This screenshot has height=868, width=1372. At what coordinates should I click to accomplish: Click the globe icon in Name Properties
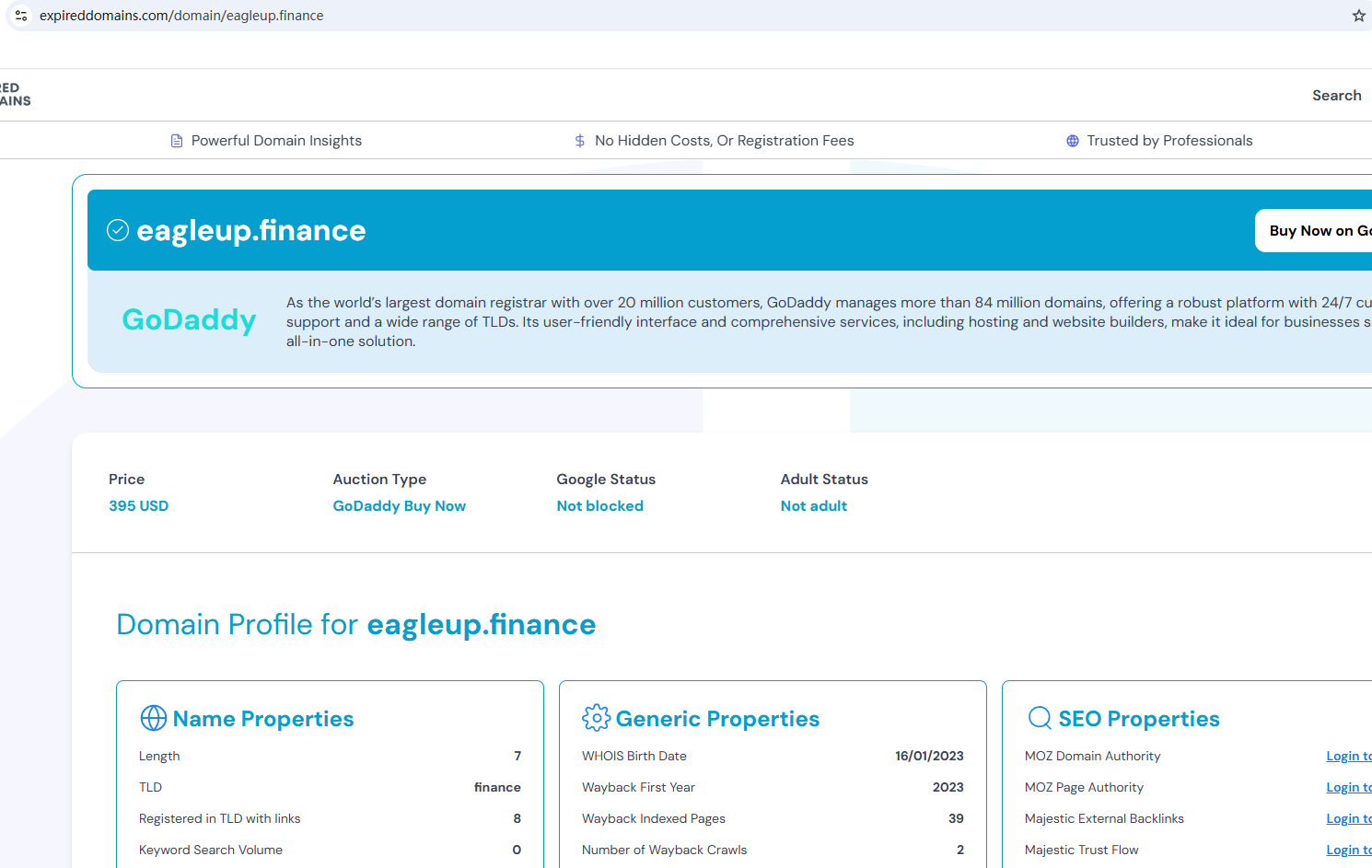tap(154, 718)
